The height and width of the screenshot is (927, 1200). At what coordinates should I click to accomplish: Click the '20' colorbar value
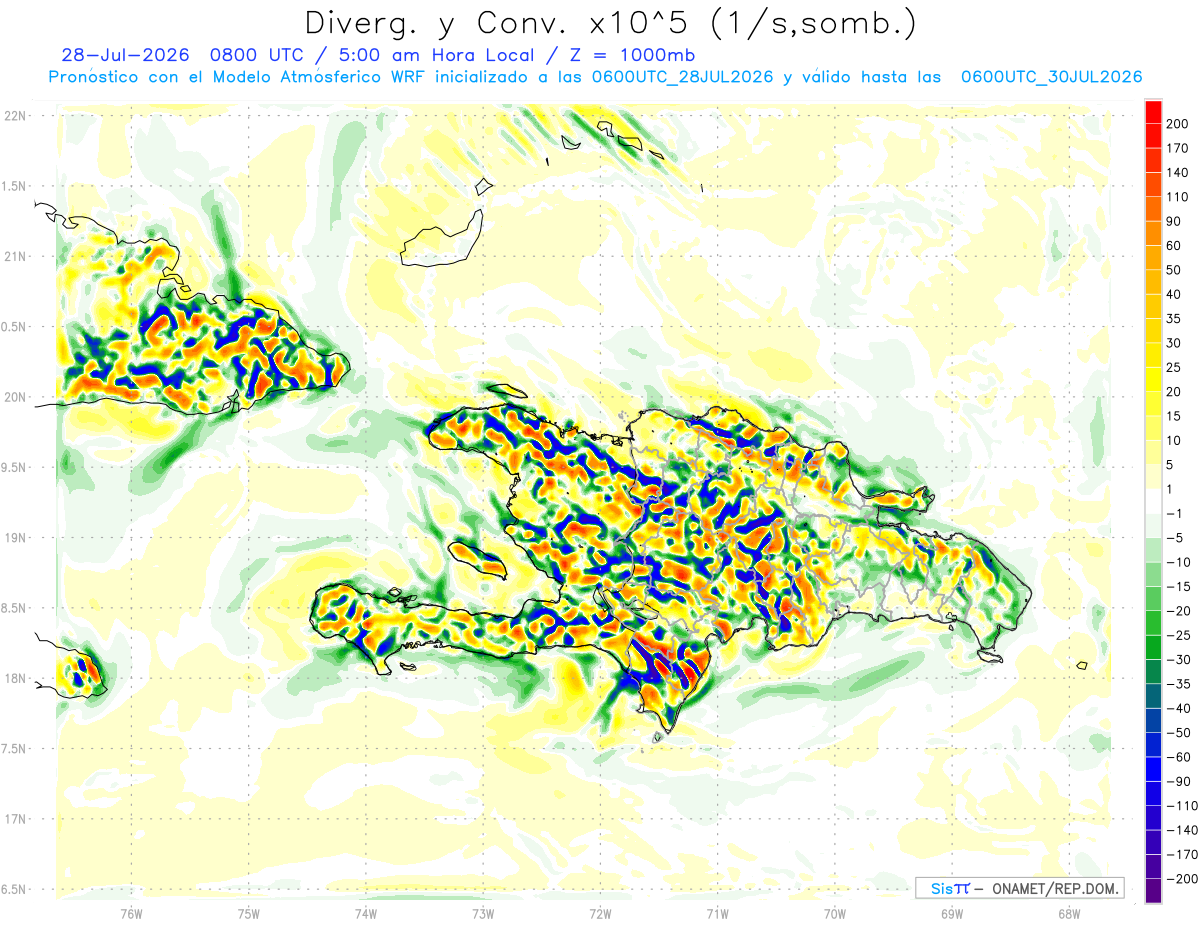tap(1175, 392)
